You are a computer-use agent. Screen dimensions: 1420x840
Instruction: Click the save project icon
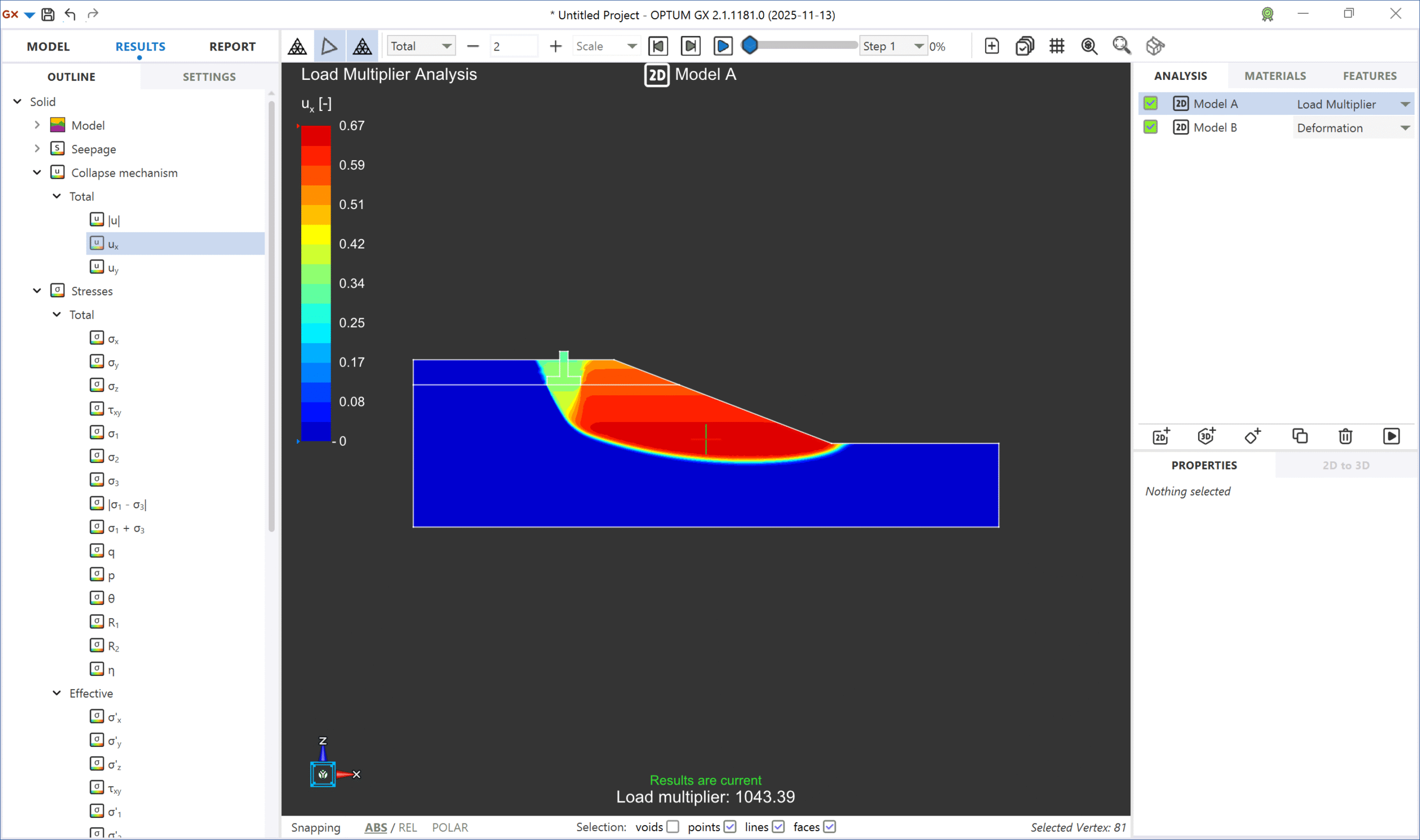tap(48, 14)
